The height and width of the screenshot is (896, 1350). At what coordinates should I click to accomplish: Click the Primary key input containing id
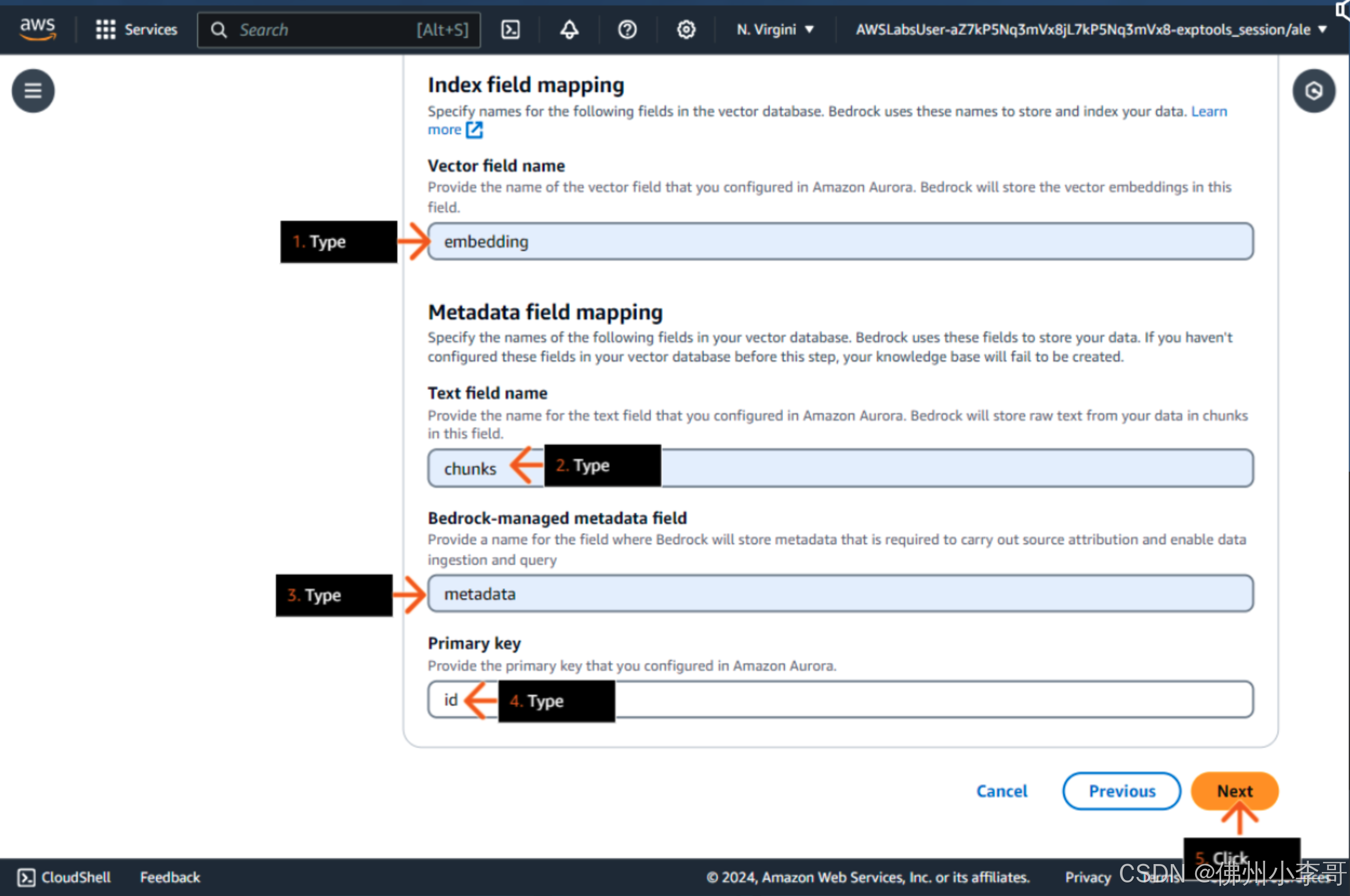coord(840,699)
